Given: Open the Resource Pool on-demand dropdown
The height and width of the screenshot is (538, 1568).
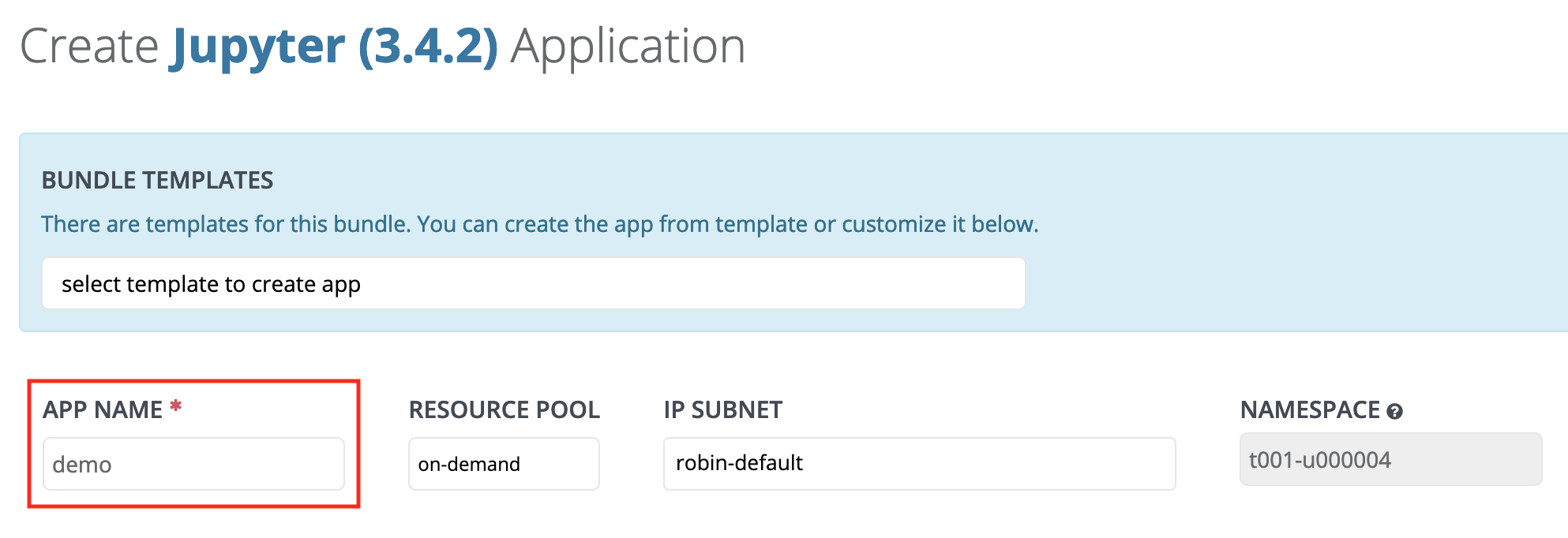Looking at the screenshot, I should [x=504, y=464].
